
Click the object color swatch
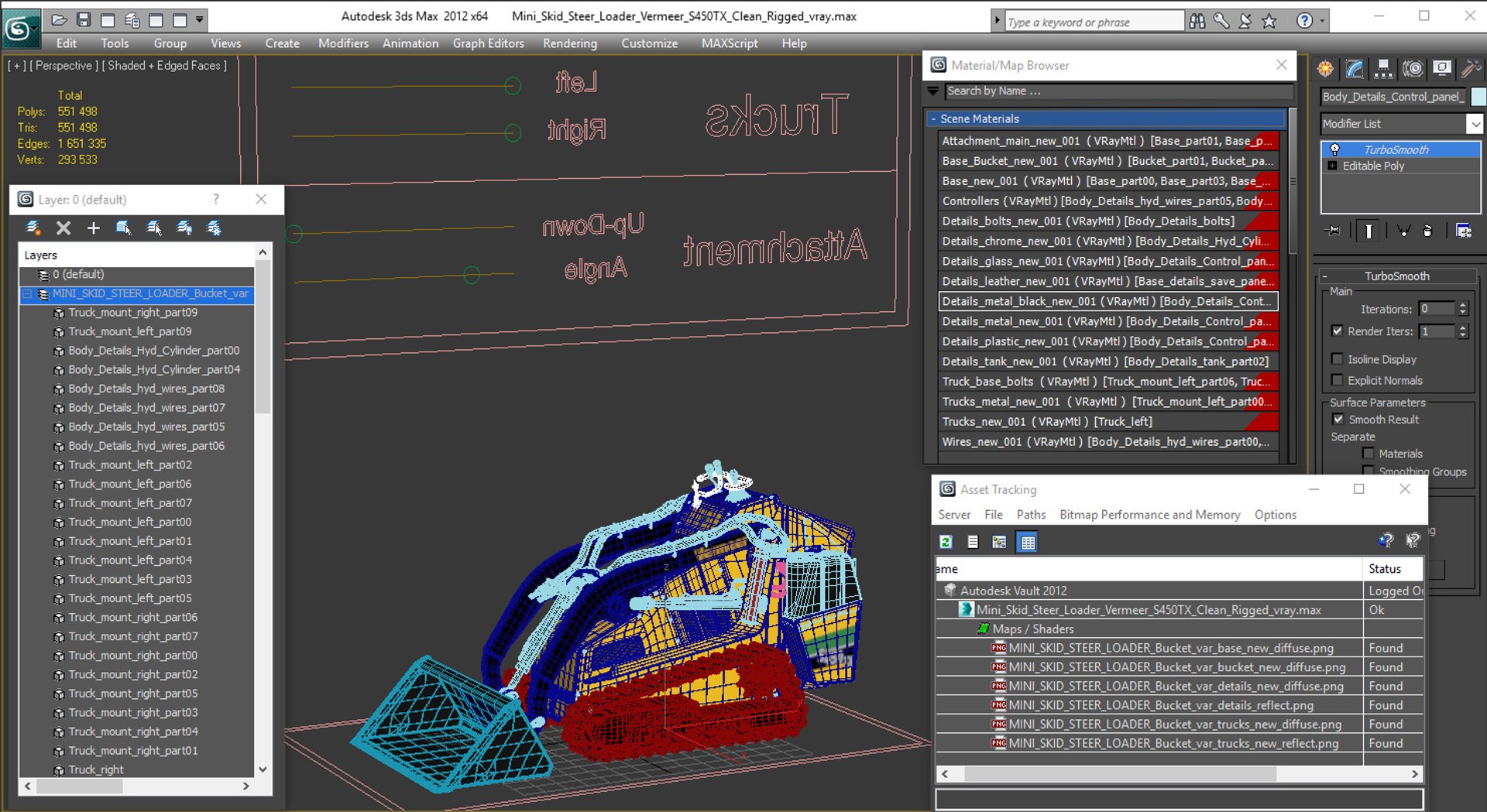[1478, 97]
